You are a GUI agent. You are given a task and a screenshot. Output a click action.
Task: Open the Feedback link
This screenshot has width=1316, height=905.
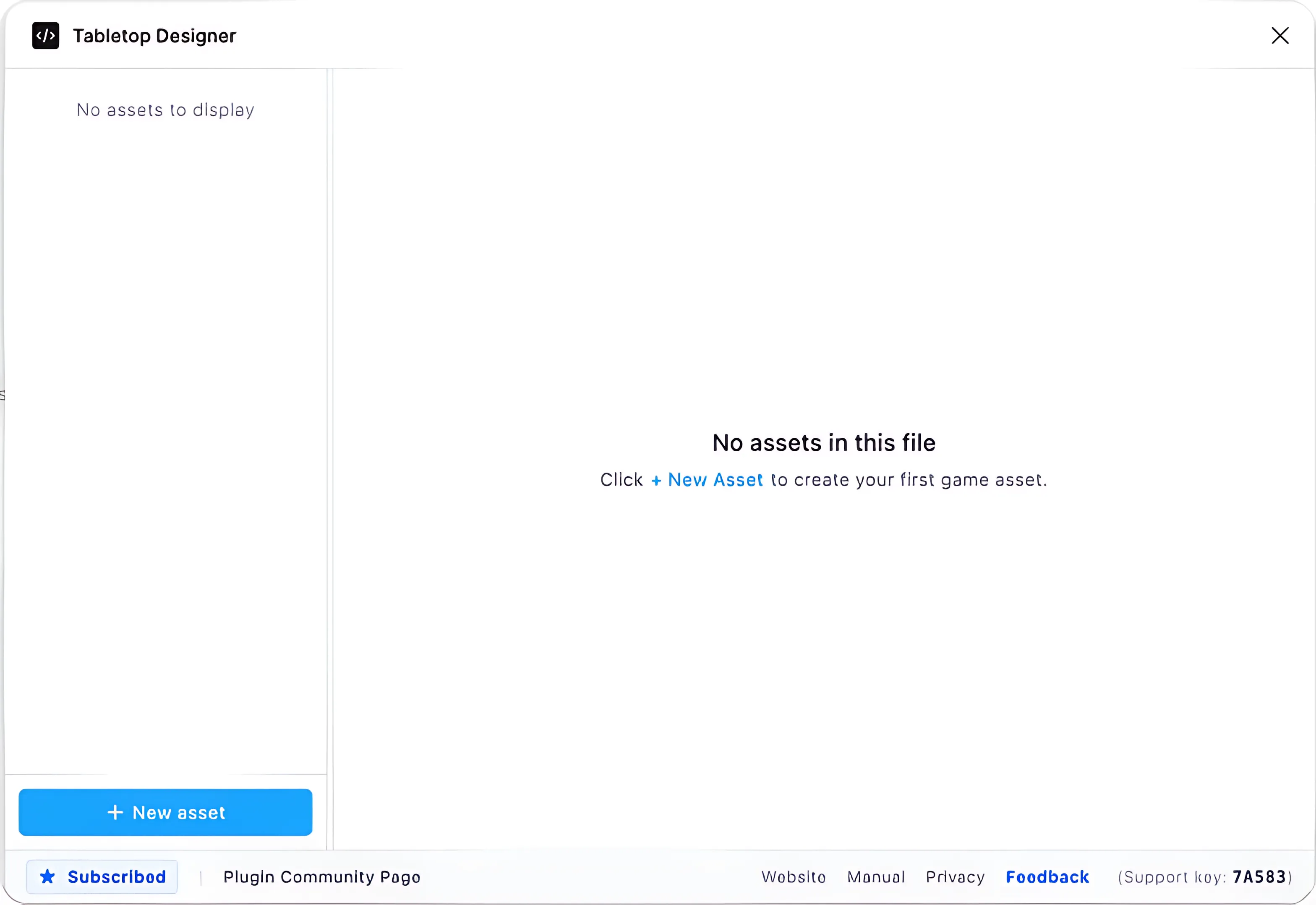tap(1047, 877)
